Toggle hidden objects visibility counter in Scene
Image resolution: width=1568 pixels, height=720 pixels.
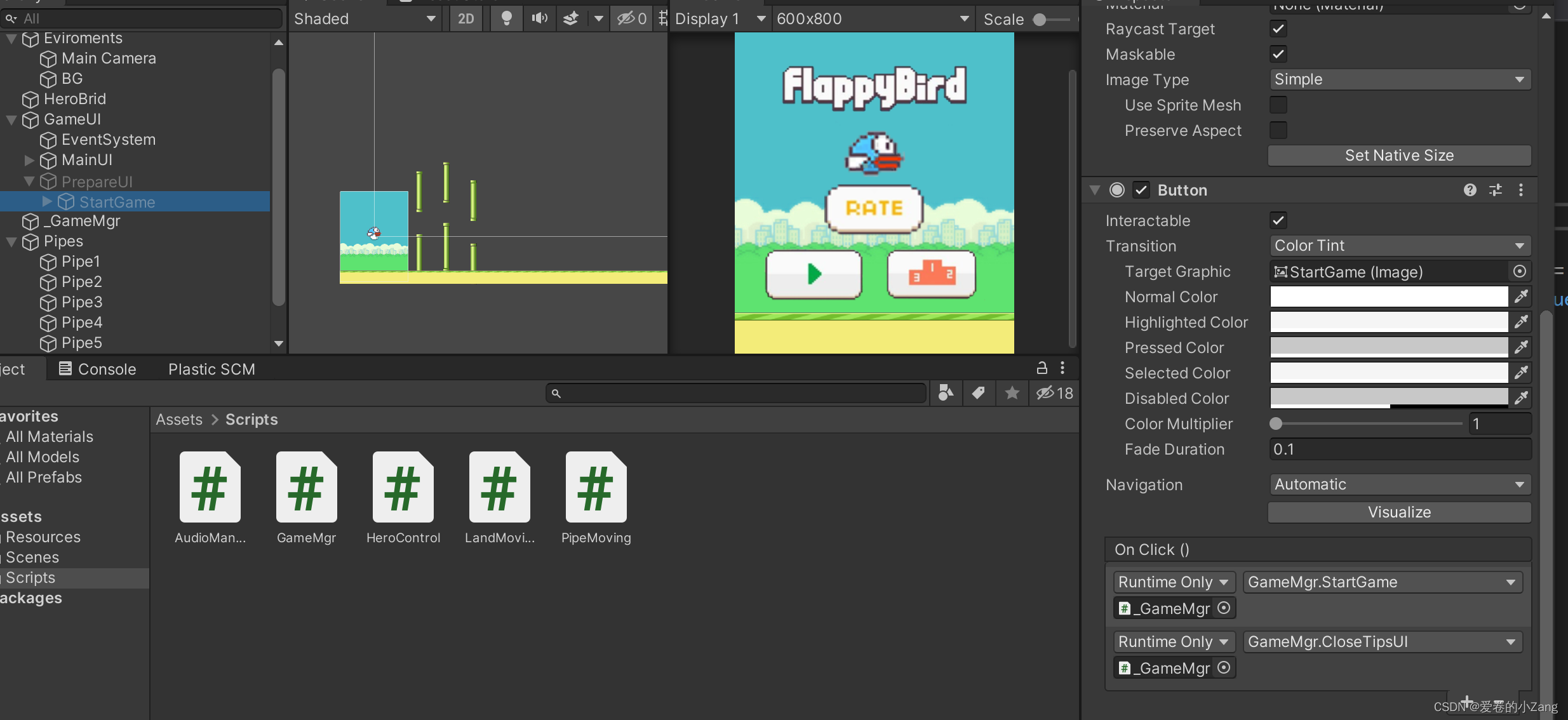tap(631, 18)
